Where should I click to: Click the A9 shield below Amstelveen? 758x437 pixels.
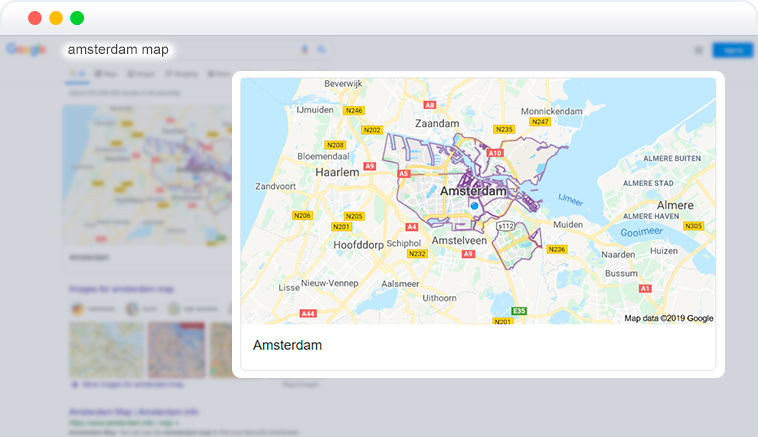(x=468, y=253)
